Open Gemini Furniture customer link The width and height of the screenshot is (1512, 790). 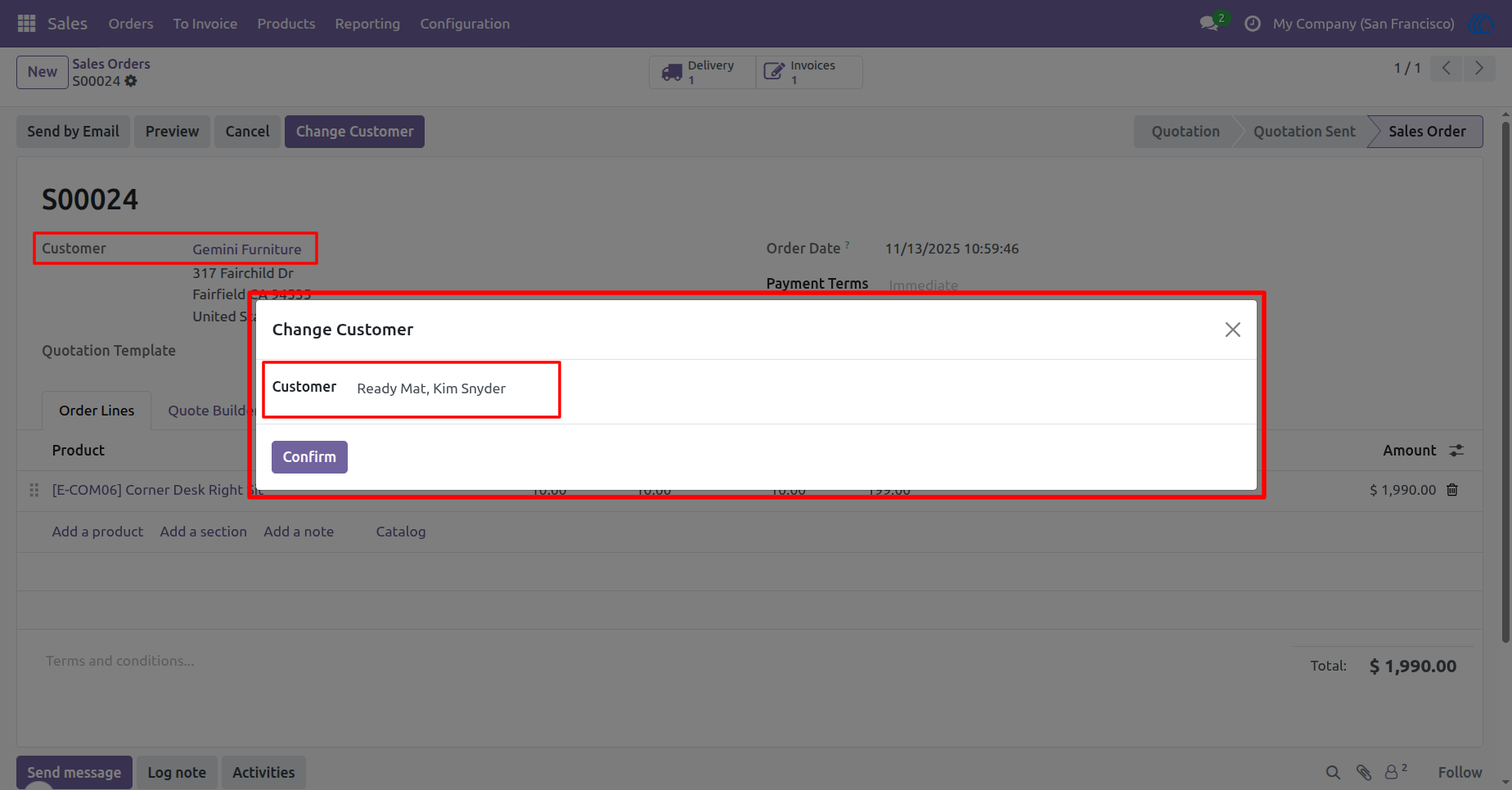point(247,249)
